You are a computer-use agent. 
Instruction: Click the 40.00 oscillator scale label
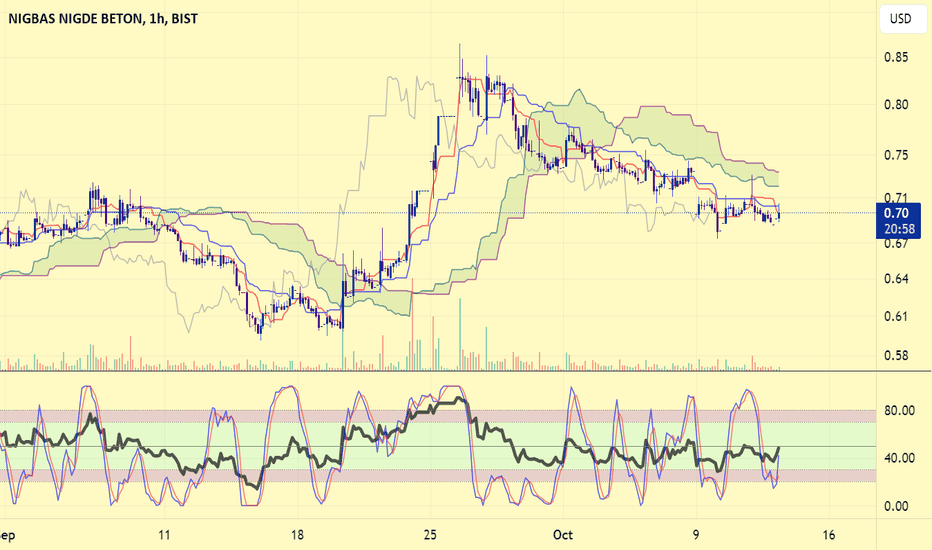[899, 458]
